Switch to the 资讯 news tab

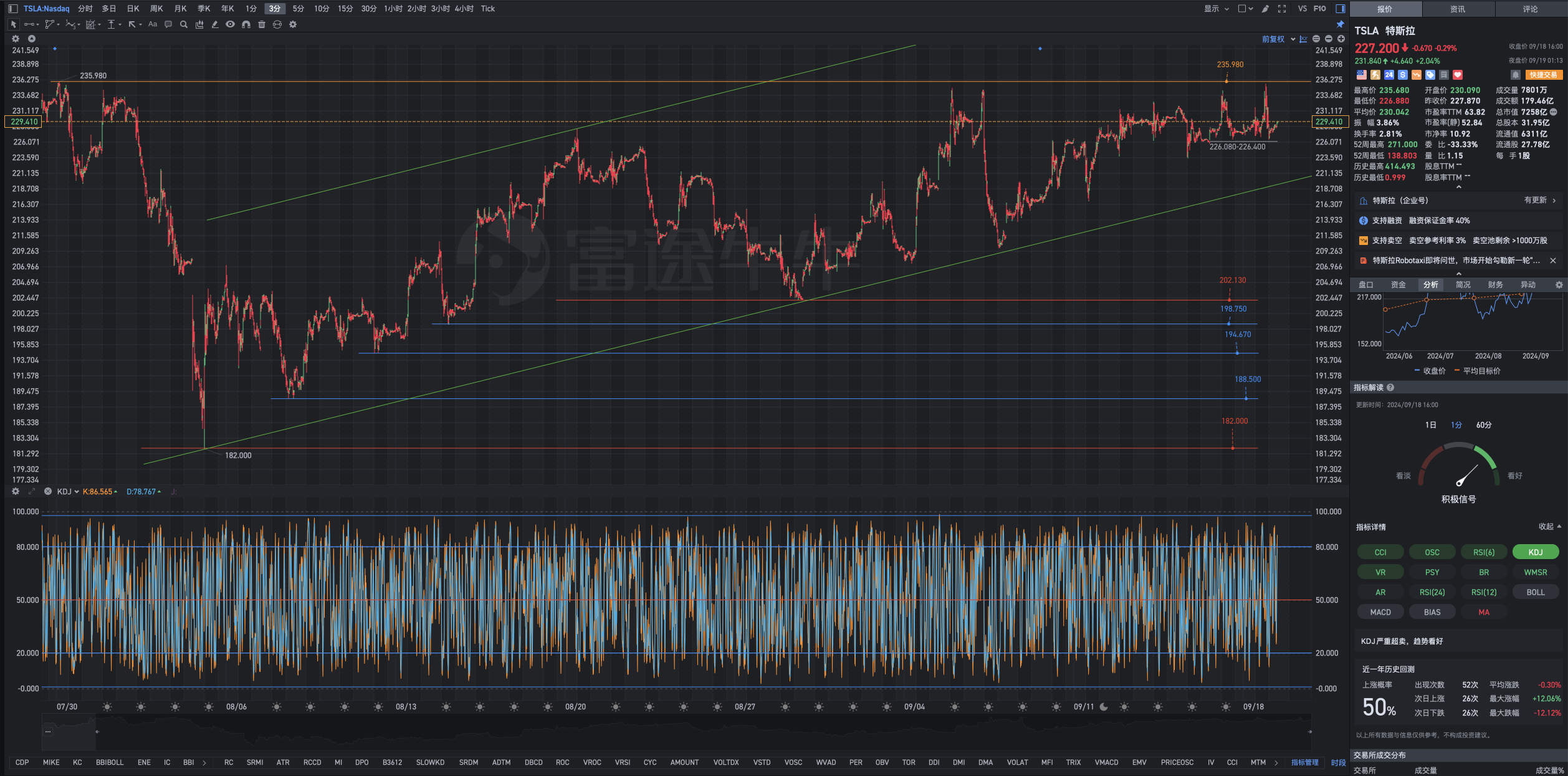1457,9
